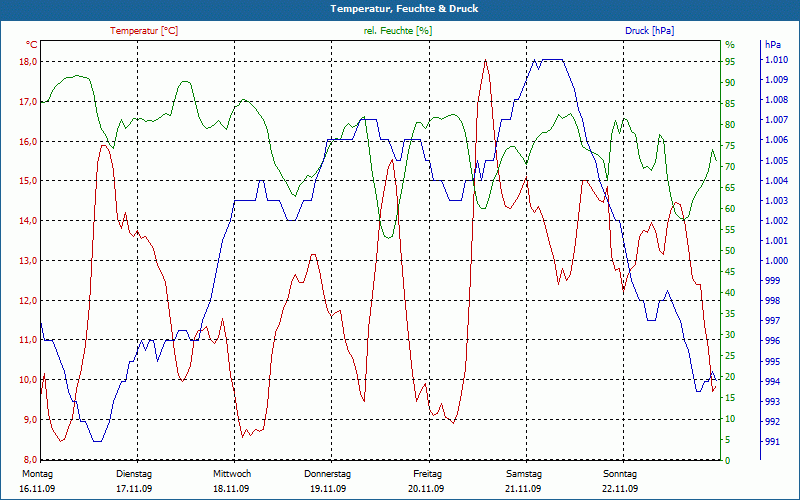Image resolution: width=800 pixels, height=500 pixels.
Task: Click the '95' humidity axis value
Action: [x=730, y=62]
